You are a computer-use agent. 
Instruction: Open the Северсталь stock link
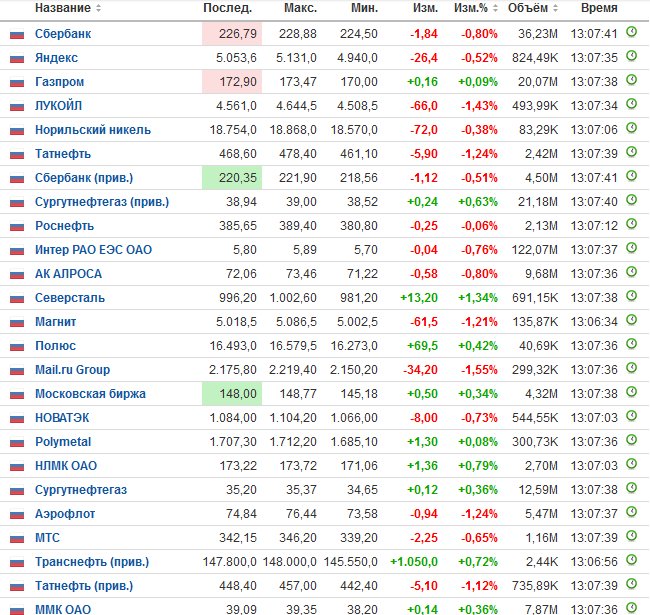70,298
